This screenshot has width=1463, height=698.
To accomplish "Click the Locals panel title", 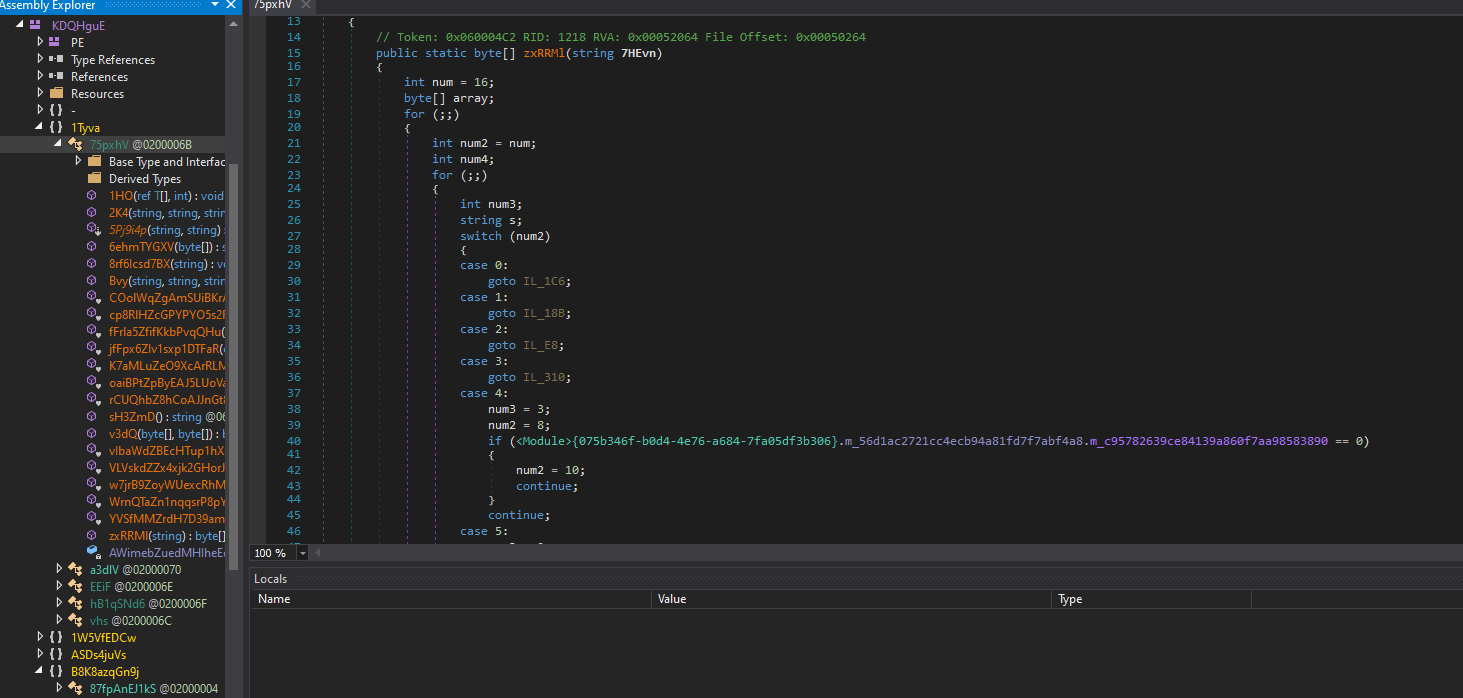I will 270,578.
